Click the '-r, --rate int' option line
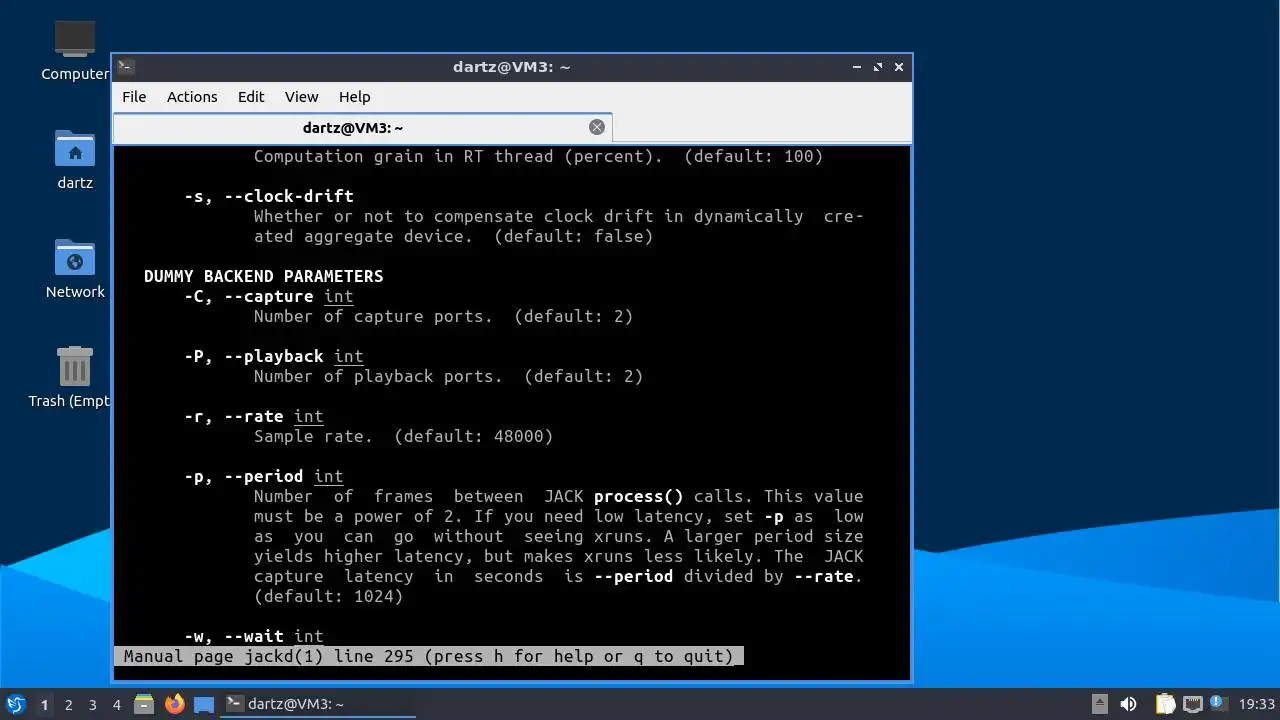 (x=254, y=416)
